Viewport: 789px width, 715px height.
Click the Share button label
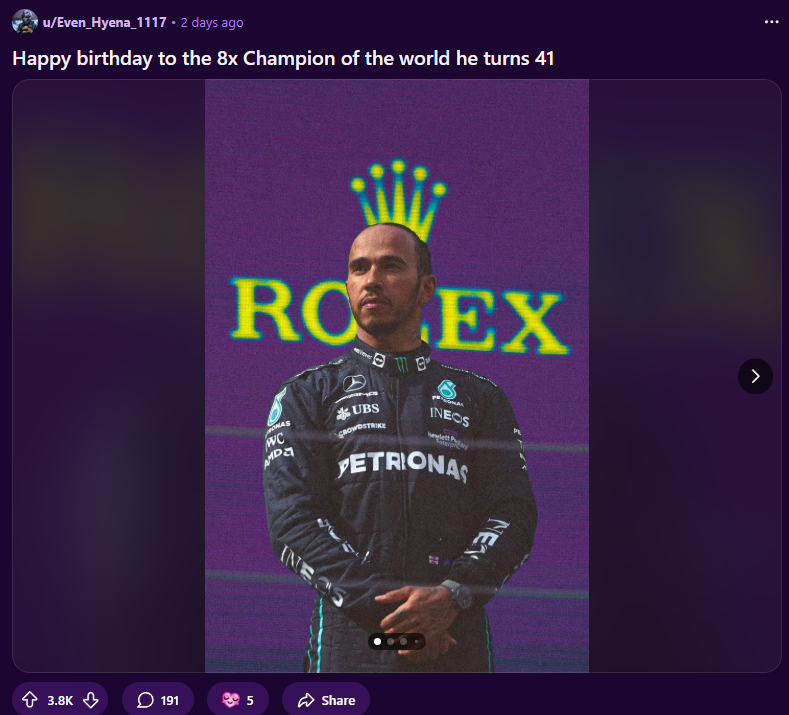[x=338, y=700]
